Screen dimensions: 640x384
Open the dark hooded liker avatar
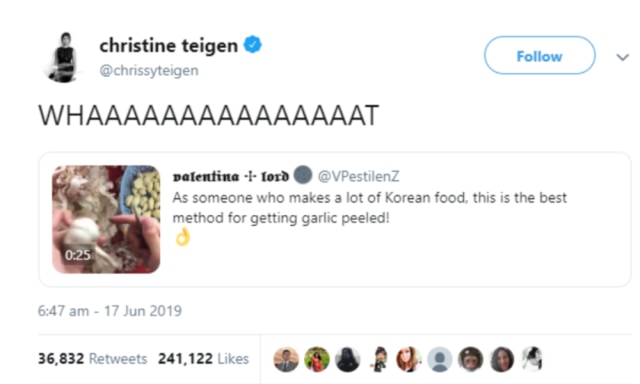[x=347, y=360]
